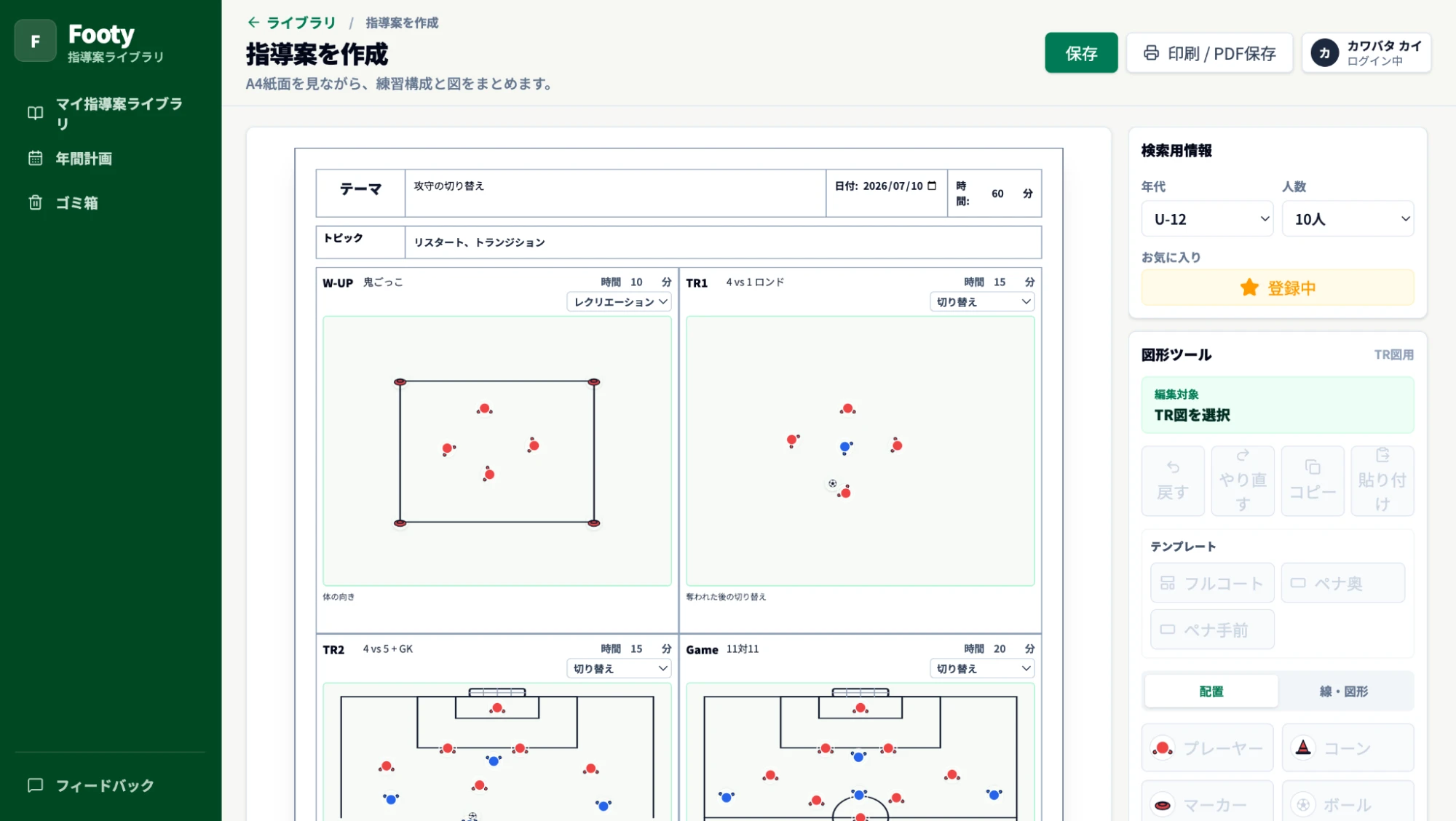The width and height of the screenshot is (1456, 821).
Task: Toggle the お気に入り 登録中 favorite star
Action: point(1278,287)
